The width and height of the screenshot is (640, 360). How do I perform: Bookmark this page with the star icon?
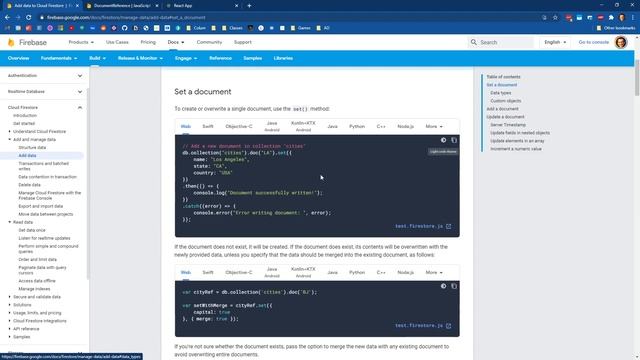(555, 18)
